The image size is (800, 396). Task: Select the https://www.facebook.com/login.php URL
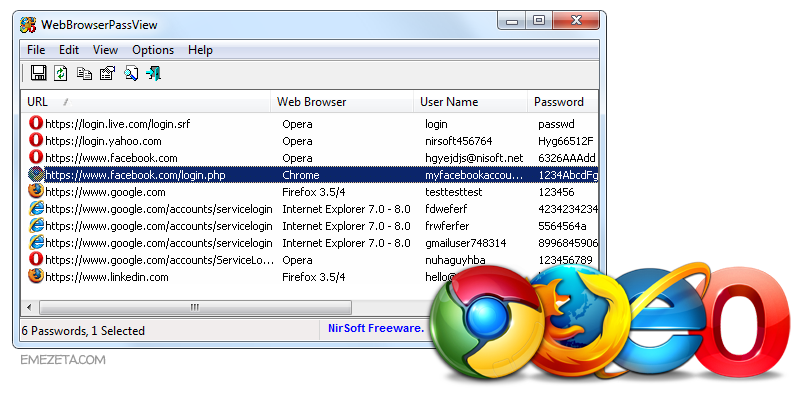135,175
